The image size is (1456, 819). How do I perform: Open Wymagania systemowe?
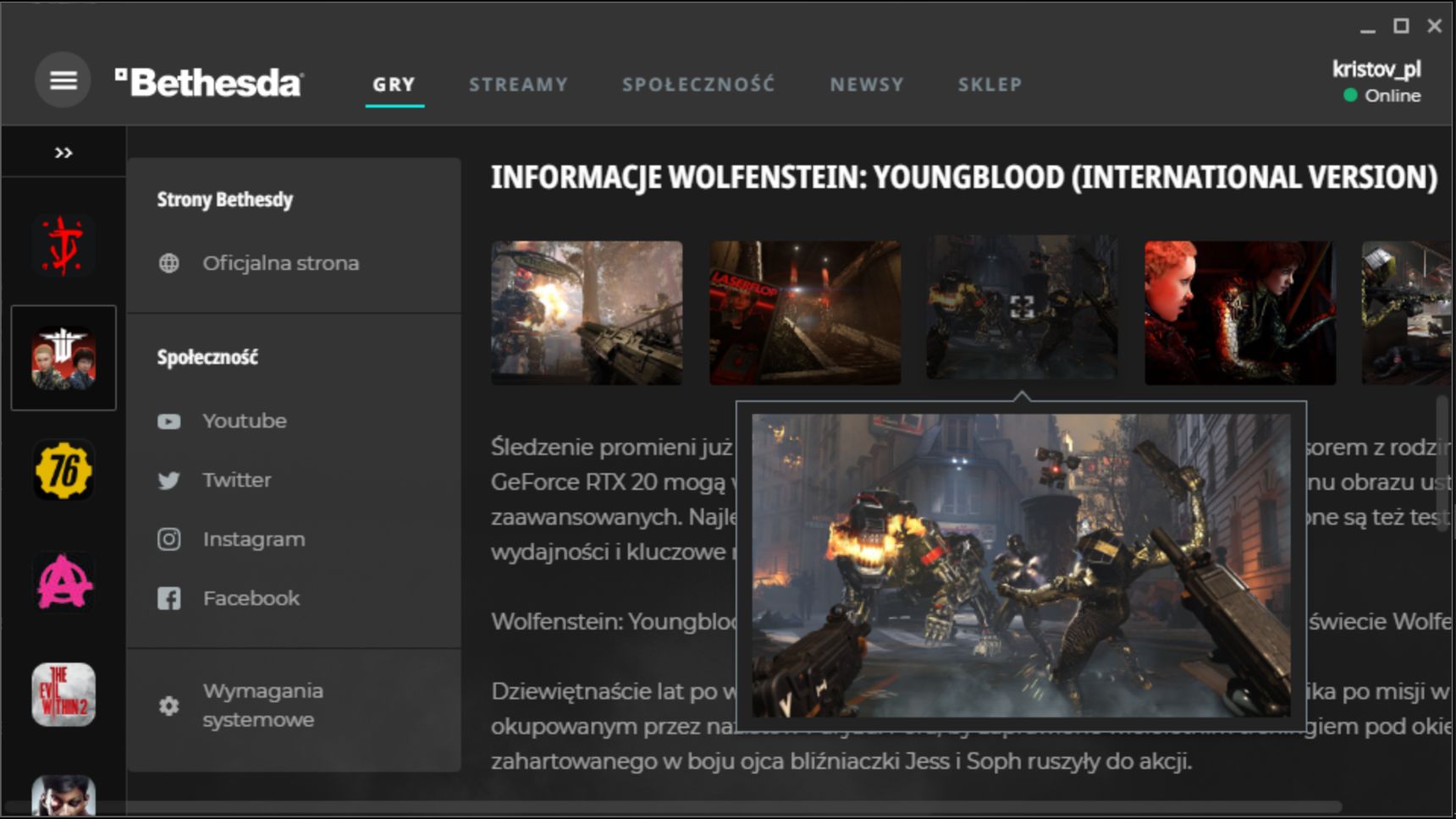click(x=262, y=705)
